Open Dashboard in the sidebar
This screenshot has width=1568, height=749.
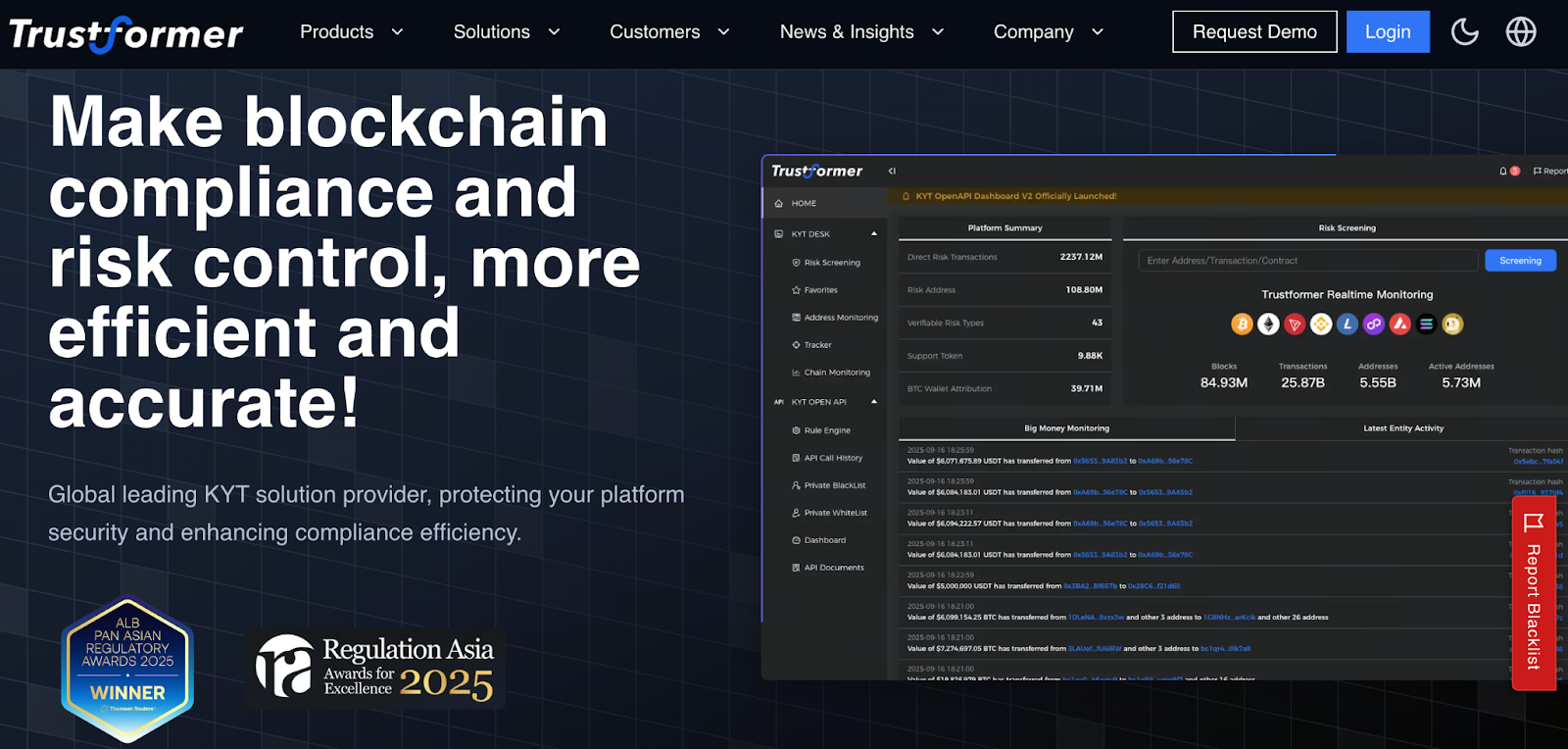pyautogui.click(x=818, y=540)
